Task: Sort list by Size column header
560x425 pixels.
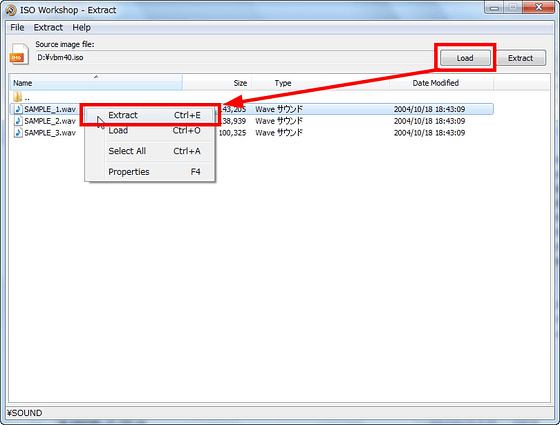Action: coord(217,83)
